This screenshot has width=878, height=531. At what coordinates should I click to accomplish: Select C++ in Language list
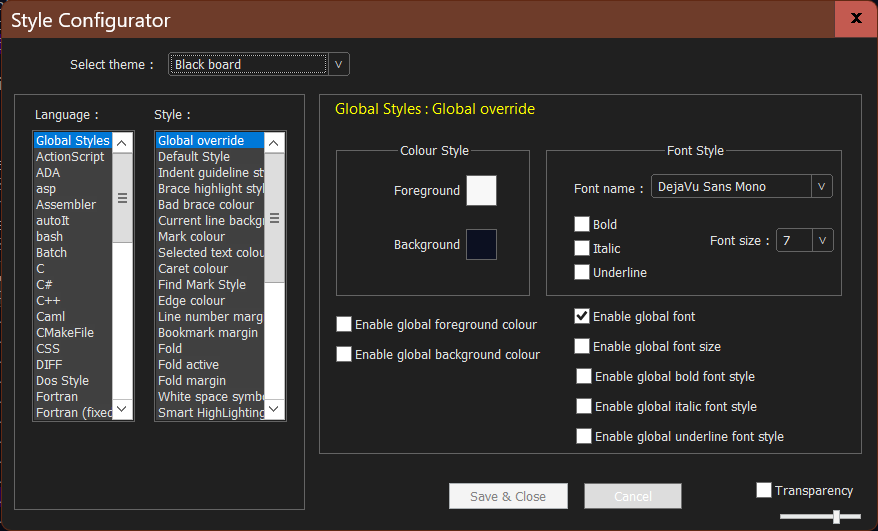point(73,300)
